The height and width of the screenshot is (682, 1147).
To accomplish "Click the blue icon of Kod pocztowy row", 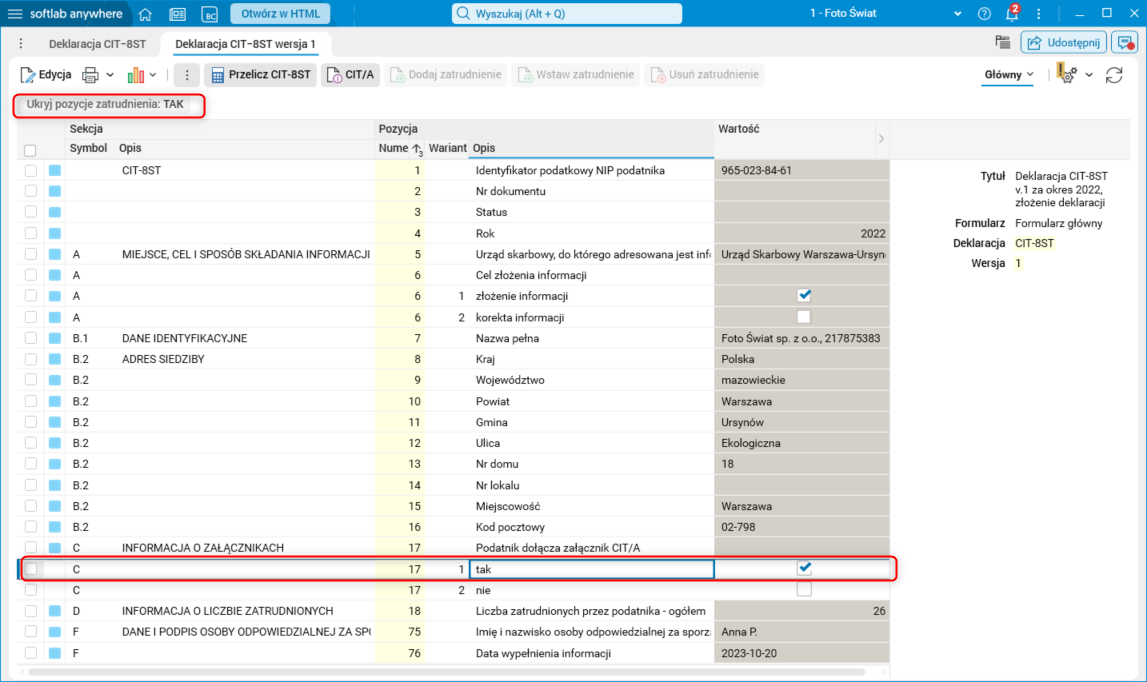I will (55, 527).
